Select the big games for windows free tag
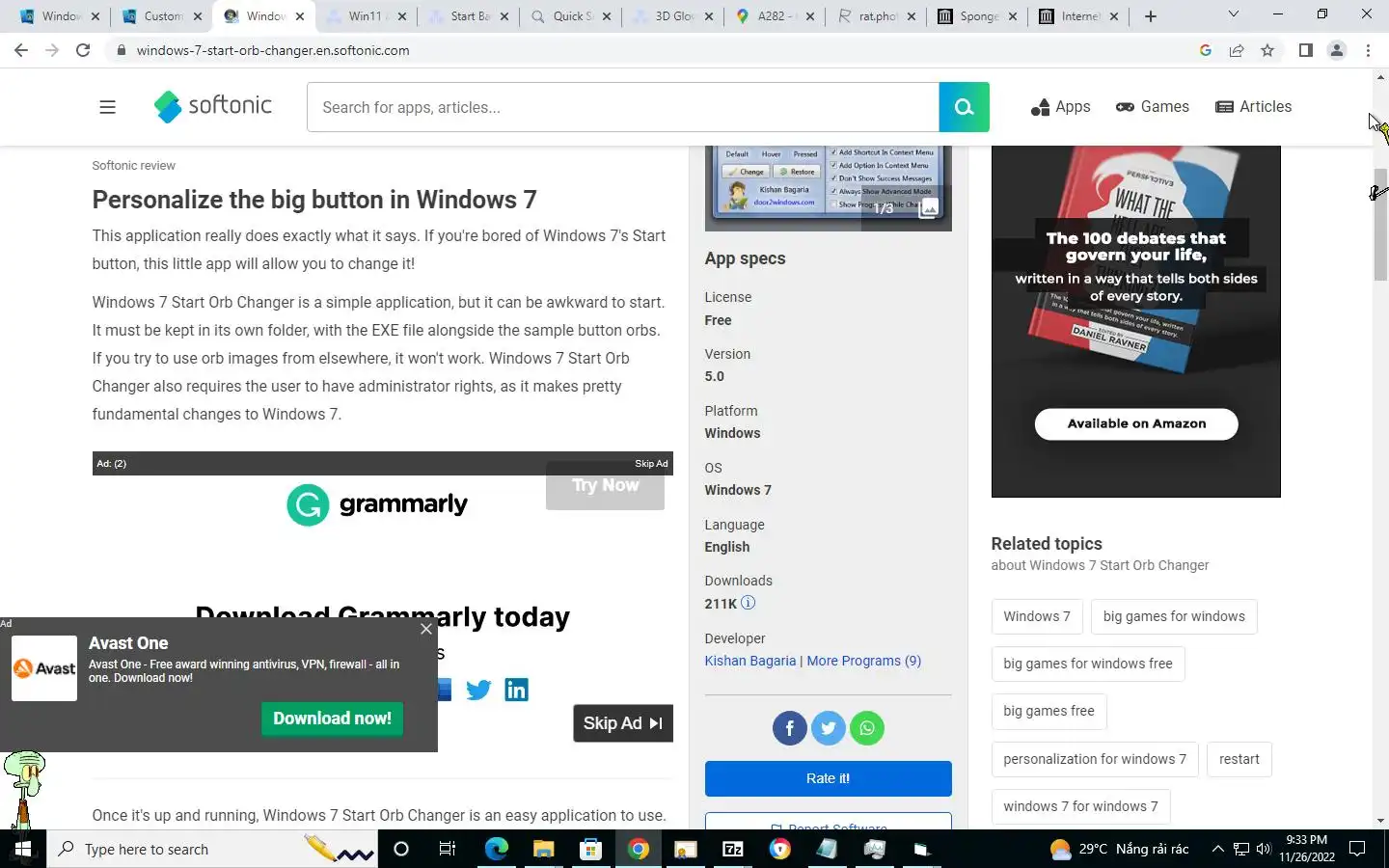Image resolution: width=1389 pixels, height=868 pixels. (x=1088, y=664)
